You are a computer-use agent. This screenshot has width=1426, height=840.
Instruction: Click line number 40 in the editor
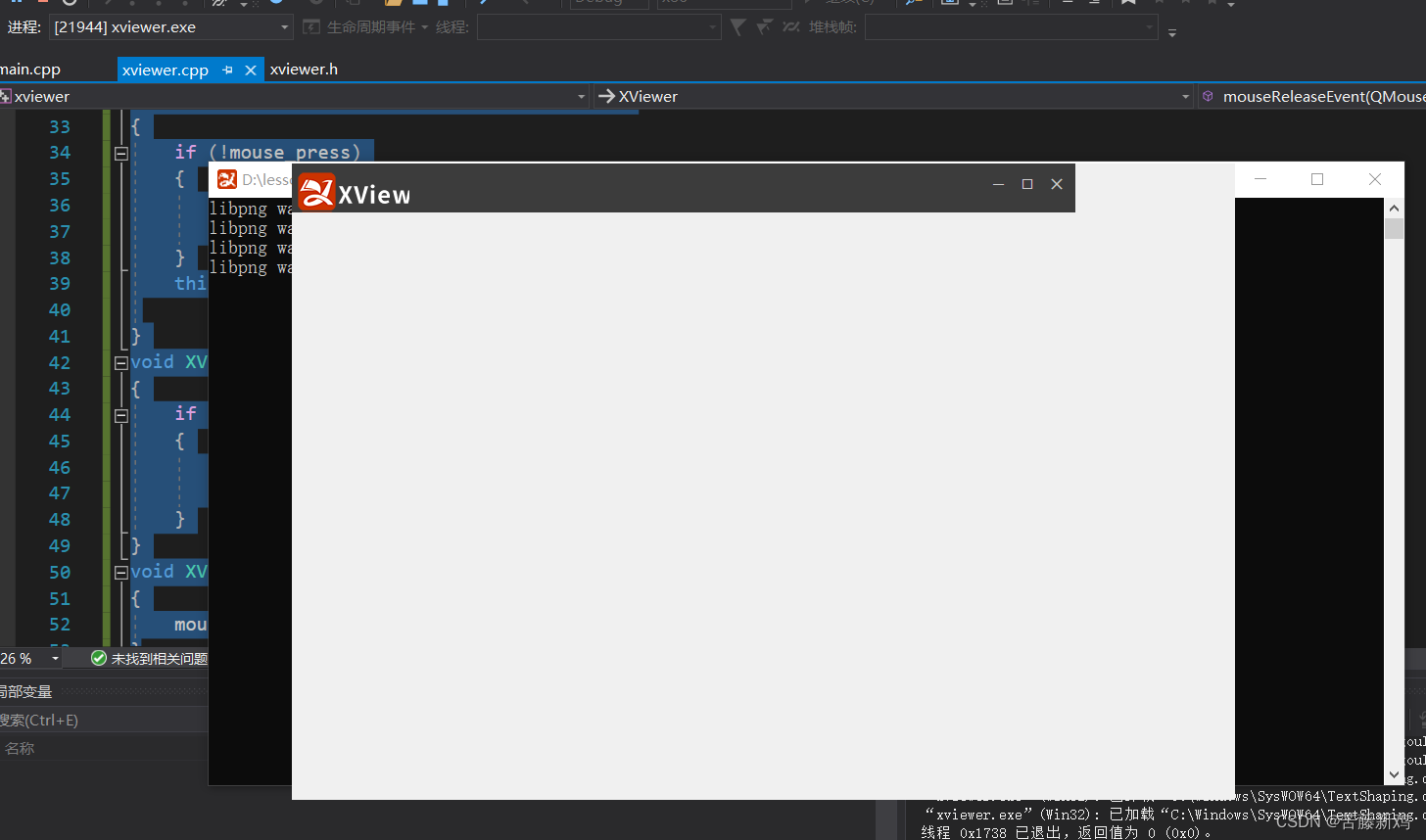(60, 309)
